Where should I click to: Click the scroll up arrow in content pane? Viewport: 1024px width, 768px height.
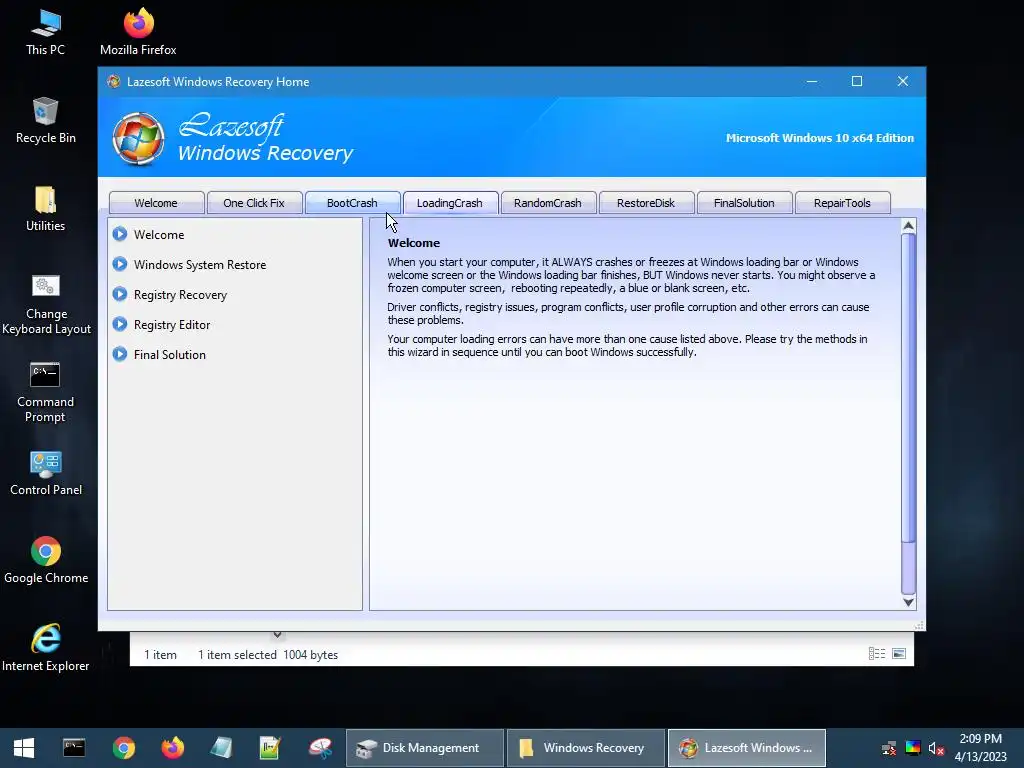[908, 226]
